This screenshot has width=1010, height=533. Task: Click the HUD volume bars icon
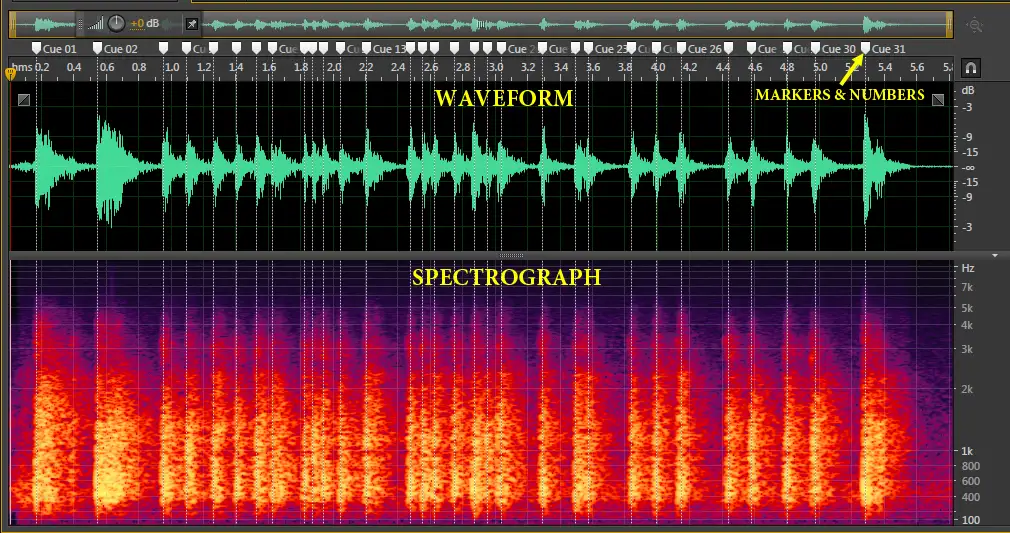[x=95, y=24]
